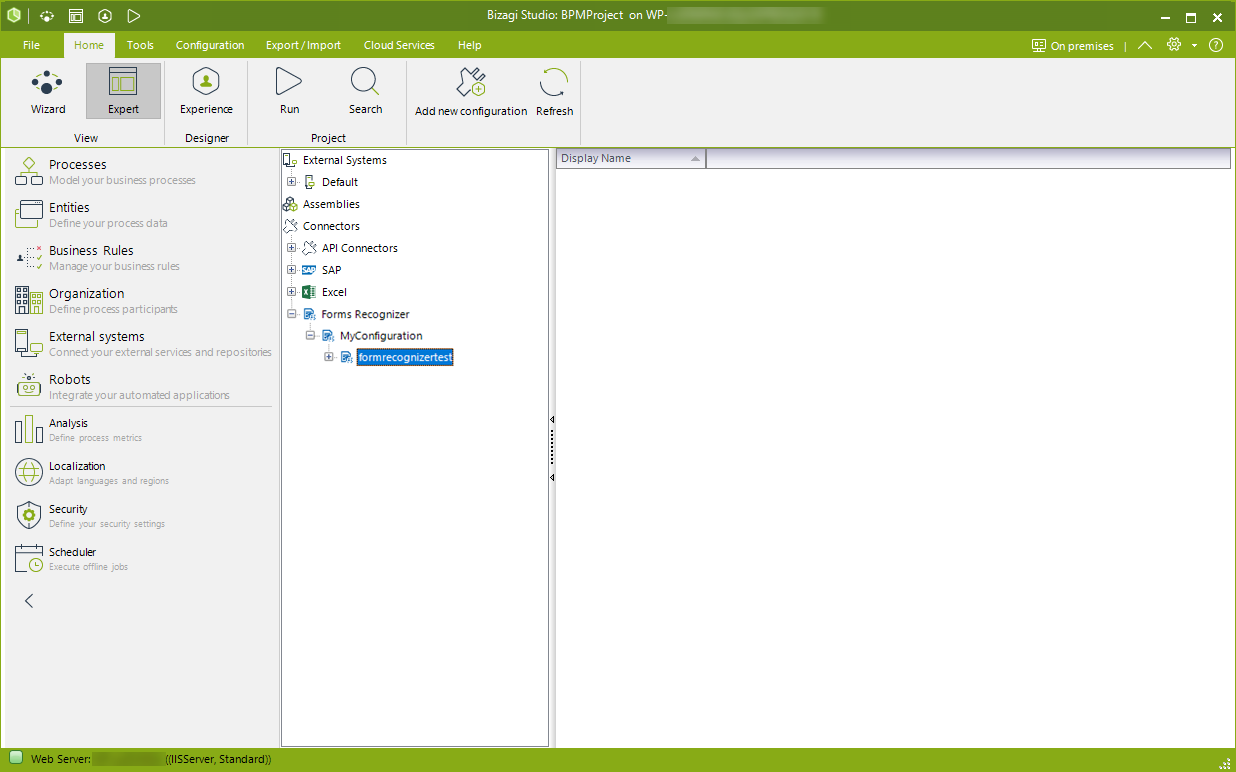Image resolution: width=1236 pixels, height=772 pixels.
Task: Click the wizard view quick-access icon
Action: point(48,16)
